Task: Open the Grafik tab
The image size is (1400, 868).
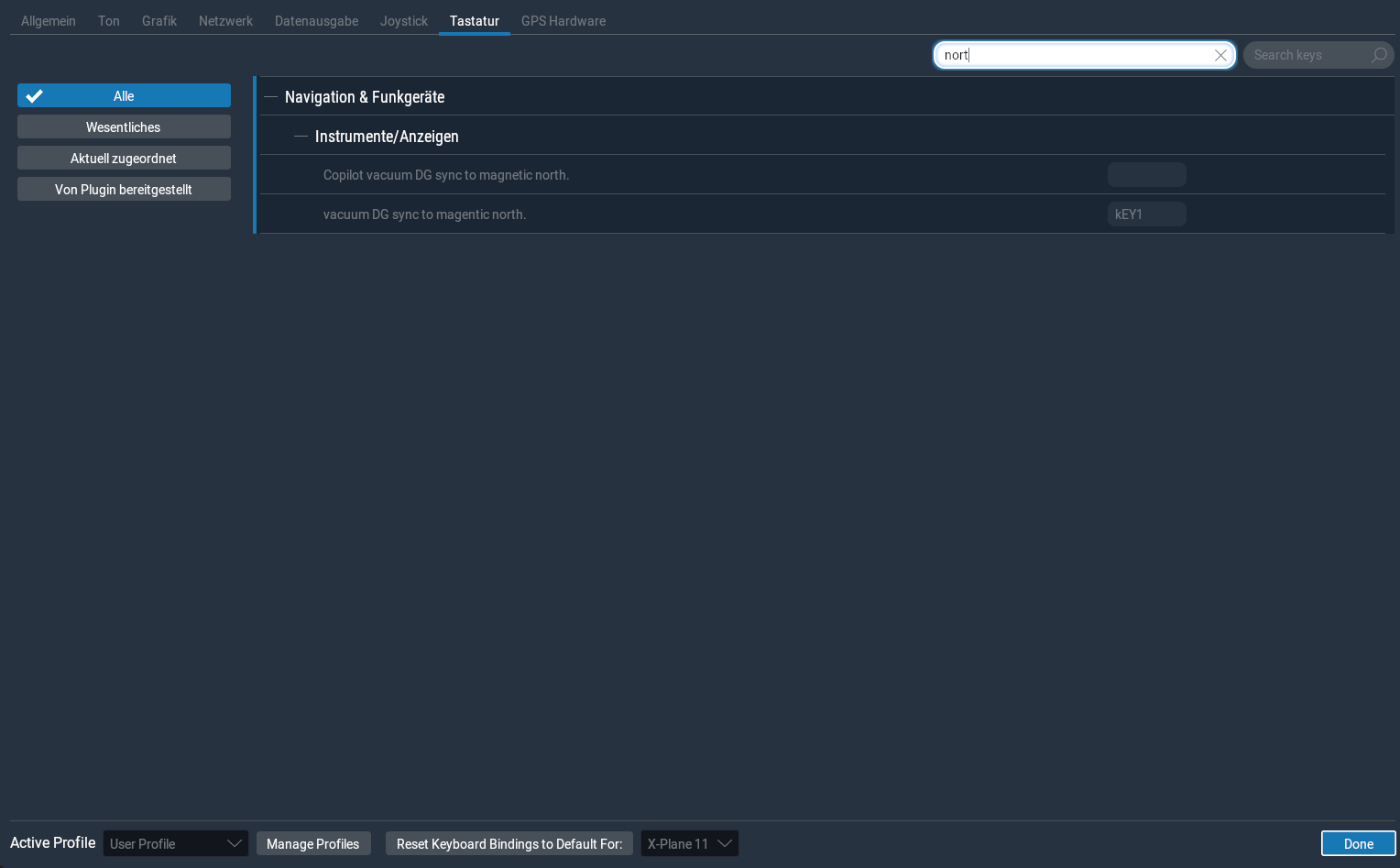Action: 159,21
